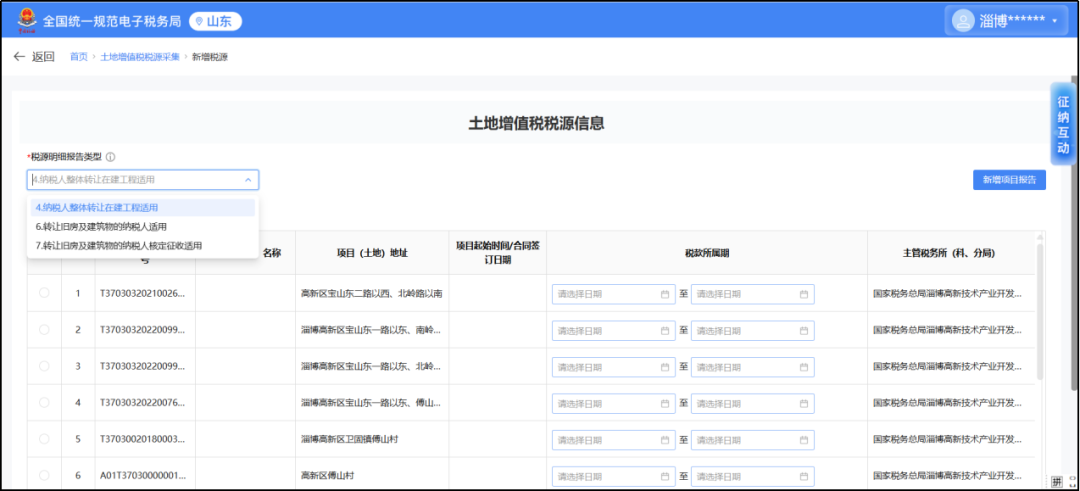Image resolution: width=1080 pixels, height=491 pixels.
Task: Click calendar icon in row 1 start date
Action: (665, 294)
